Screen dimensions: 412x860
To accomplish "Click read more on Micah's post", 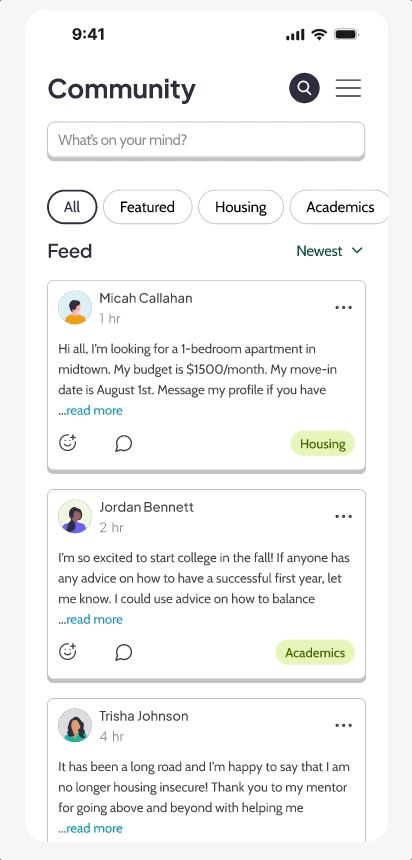I will pyautogui.click(x=94, y=410).
